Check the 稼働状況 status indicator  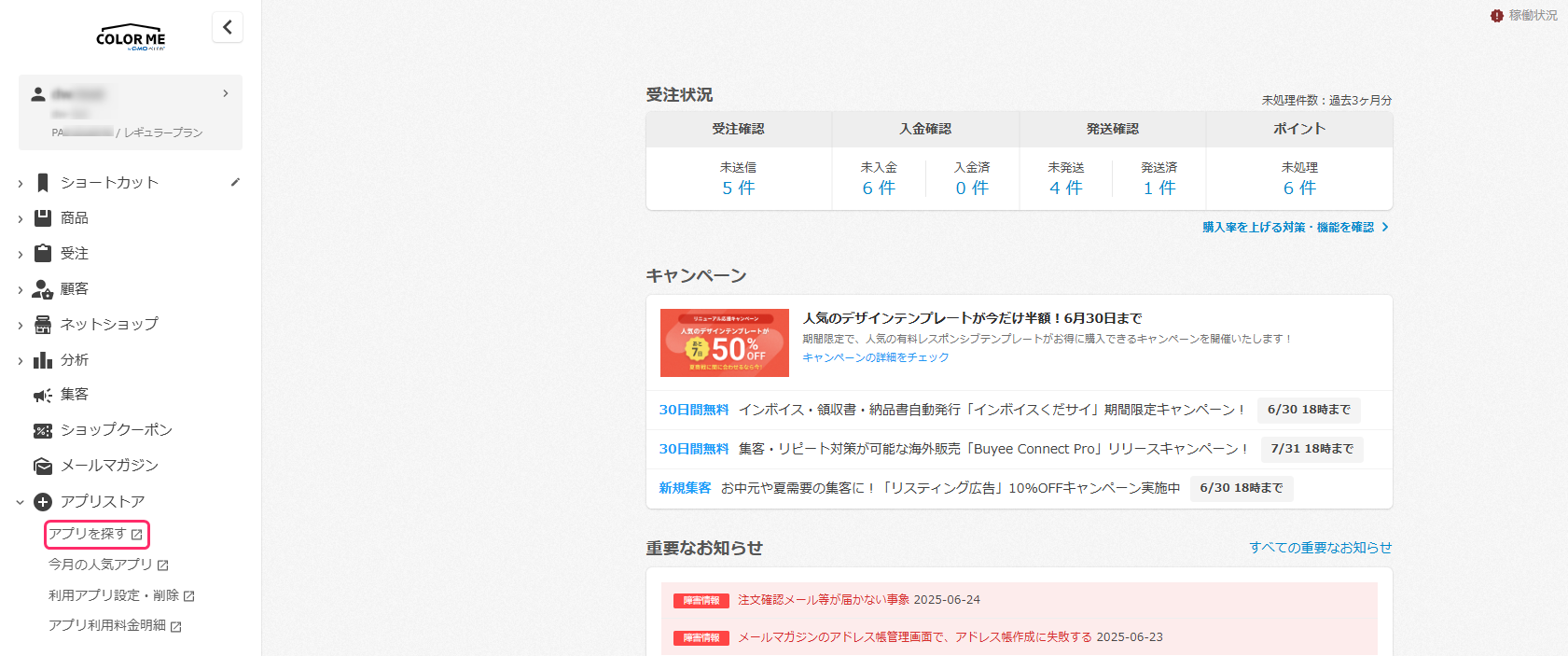coord(1524,16)
